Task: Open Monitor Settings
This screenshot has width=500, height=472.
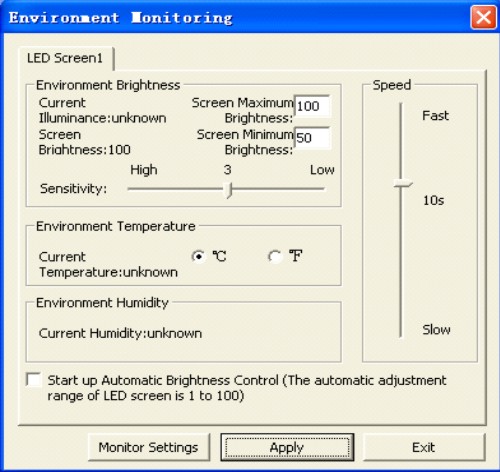Action: tap(148, 447)
